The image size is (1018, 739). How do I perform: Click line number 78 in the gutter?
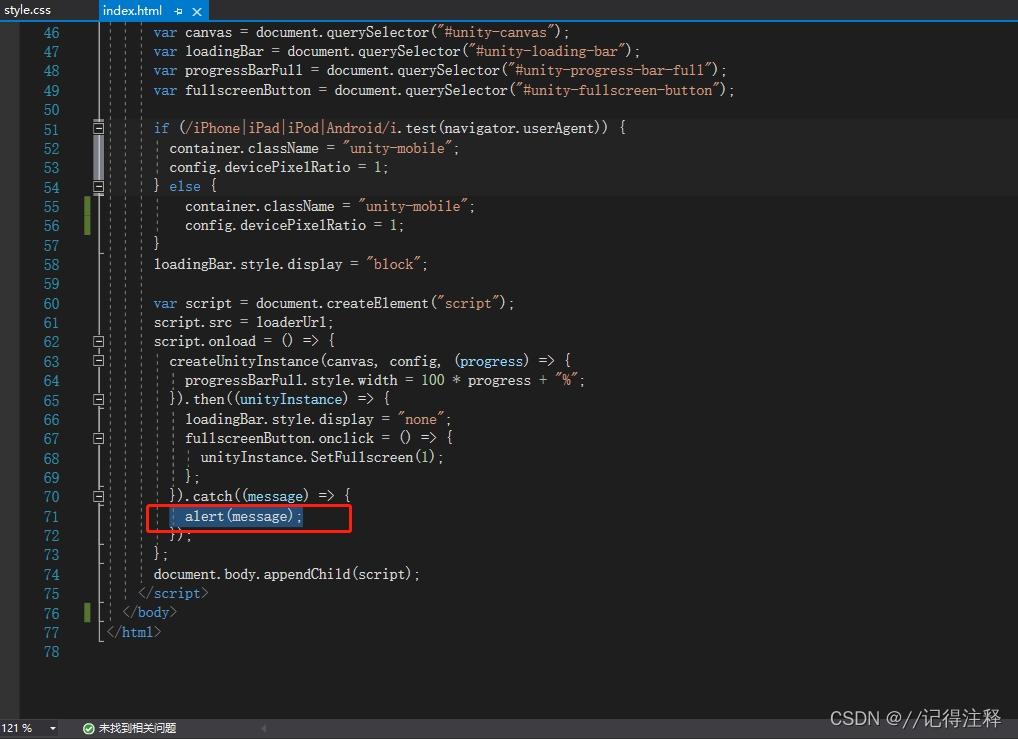coord(51,651)
